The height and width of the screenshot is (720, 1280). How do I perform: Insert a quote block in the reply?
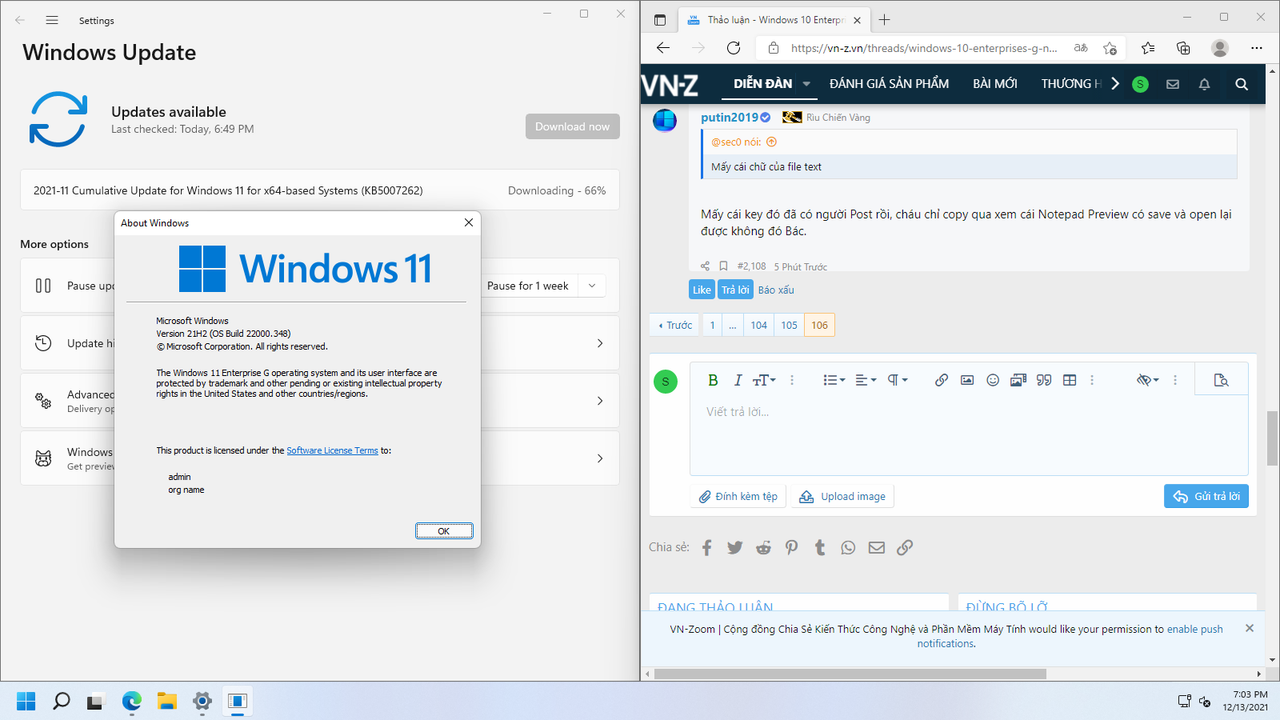click(x=1043, y=380)
